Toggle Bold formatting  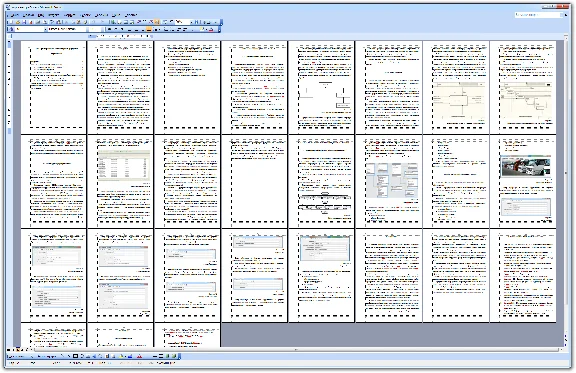pos(109,29)
